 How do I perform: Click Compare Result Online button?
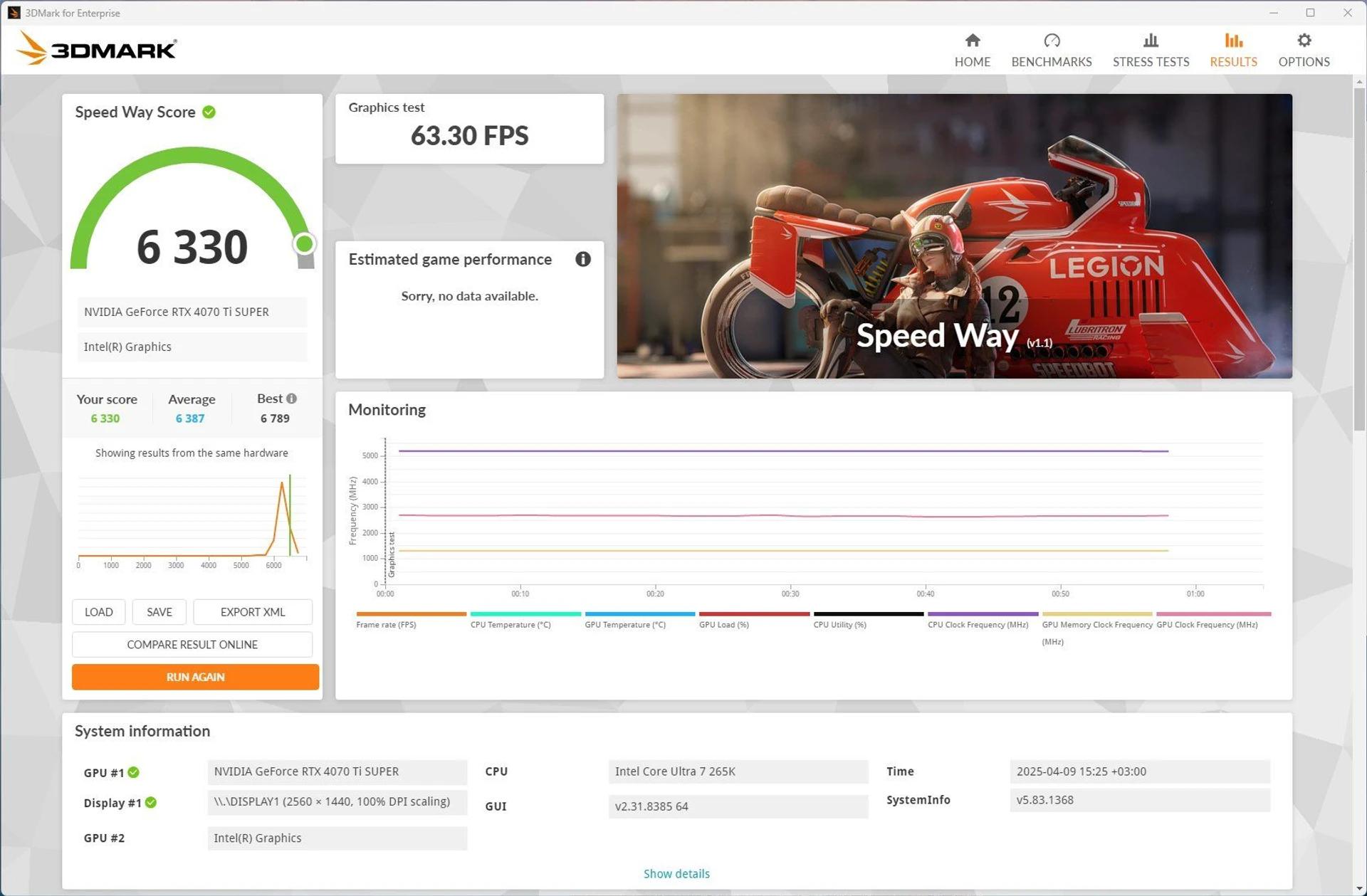click(x=192, y=644)
